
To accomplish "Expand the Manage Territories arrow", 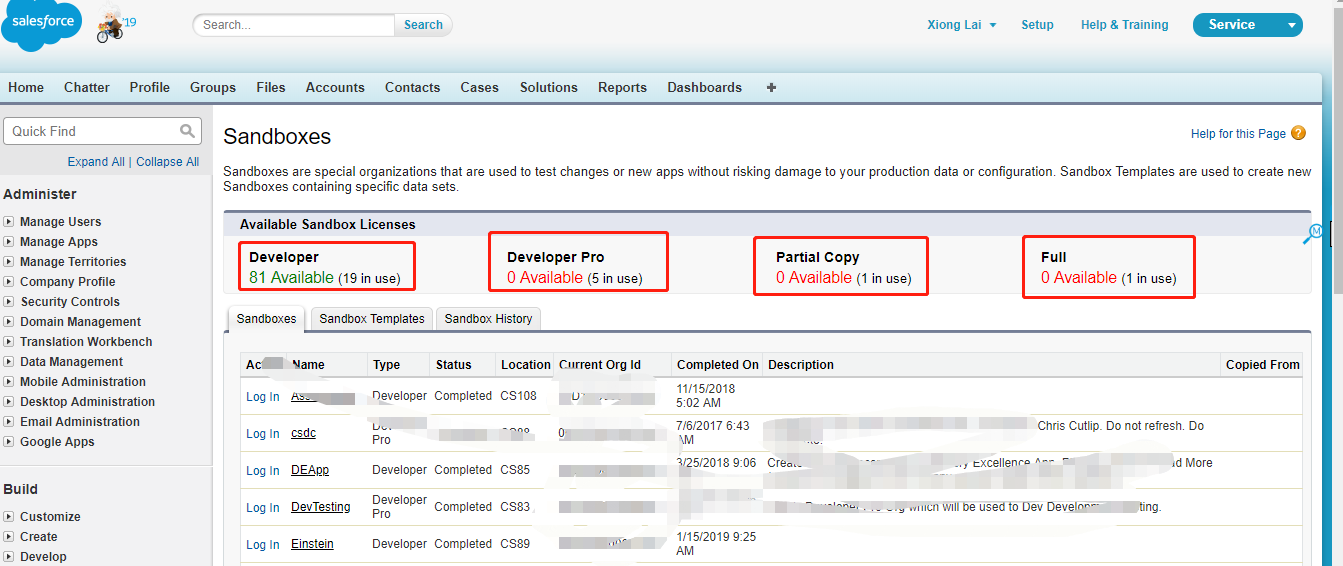I will click(x=9, y=262).
